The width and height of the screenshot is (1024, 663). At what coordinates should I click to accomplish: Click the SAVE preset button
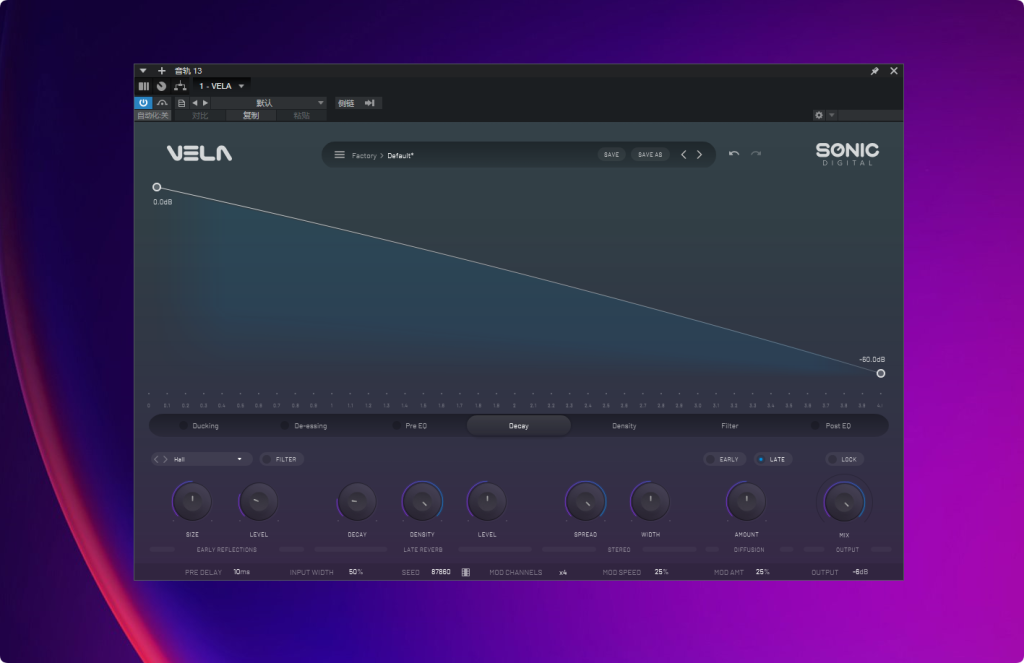(611, 155)
